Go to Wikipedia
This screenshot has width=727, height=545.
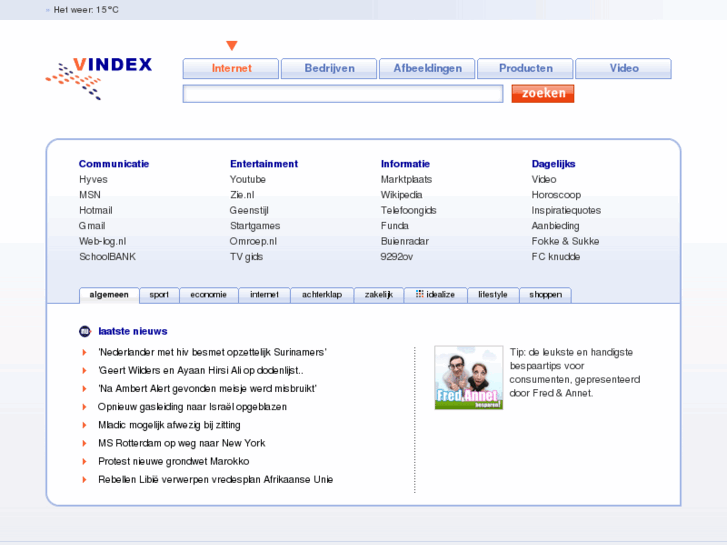coord(402,195)
